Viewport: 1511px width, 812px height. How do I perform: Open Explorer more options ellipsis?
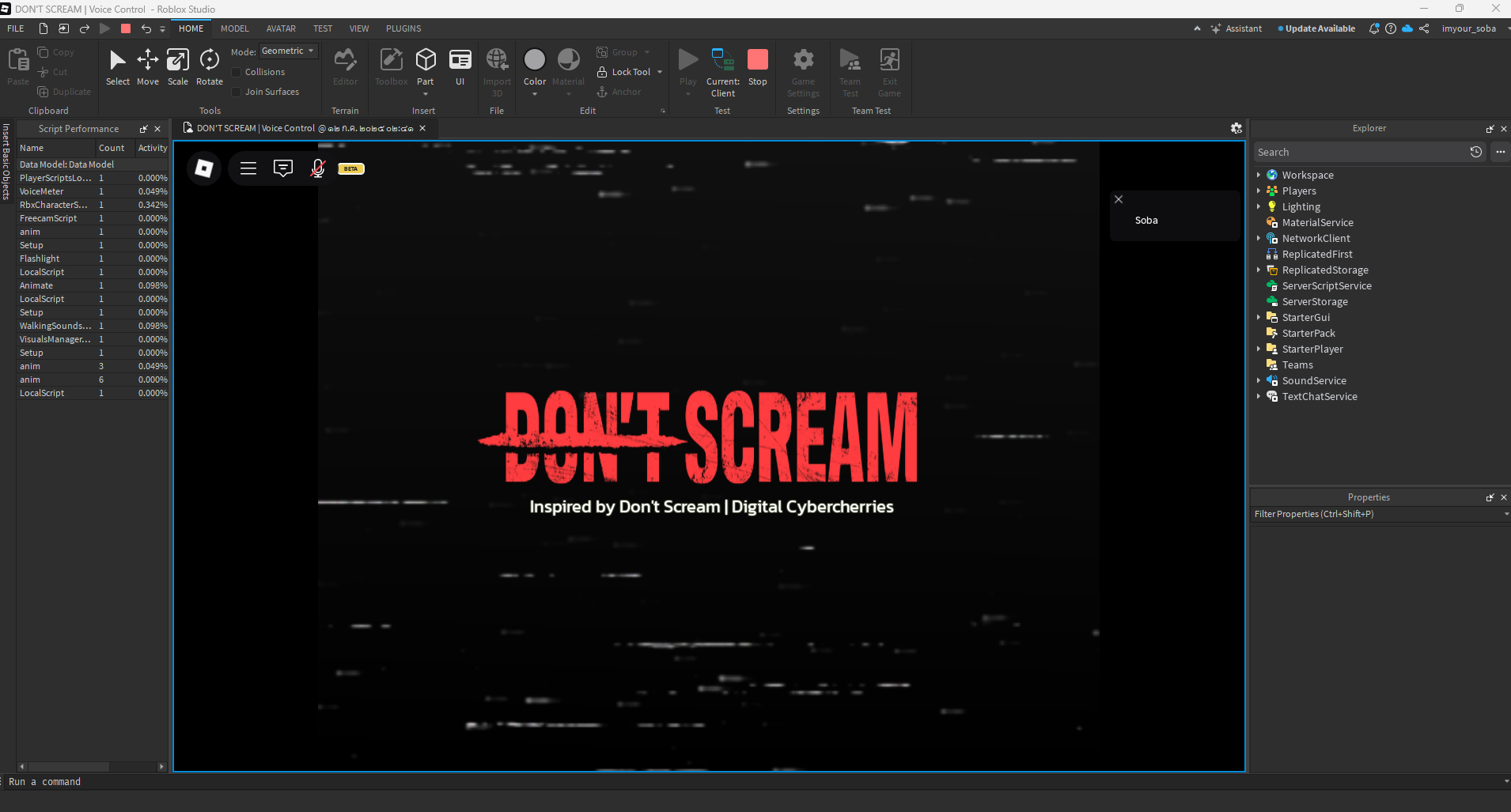(x=1500, y=152)
